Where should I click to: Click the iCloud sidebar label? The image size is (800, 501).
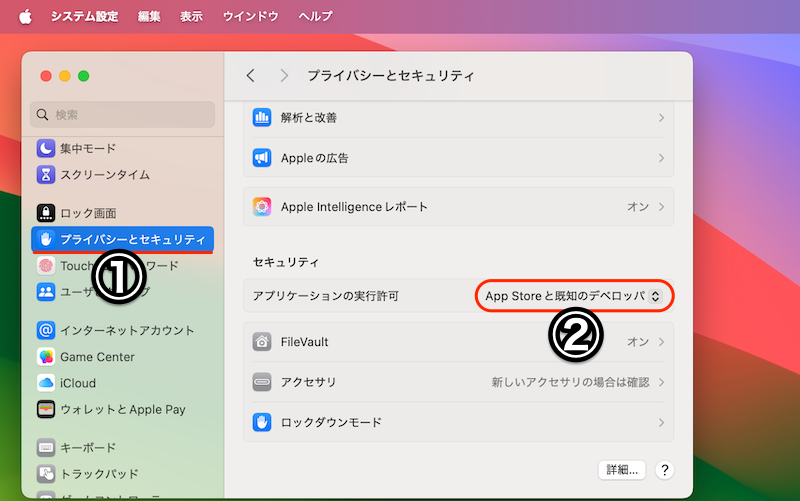(x=78, y=383)
